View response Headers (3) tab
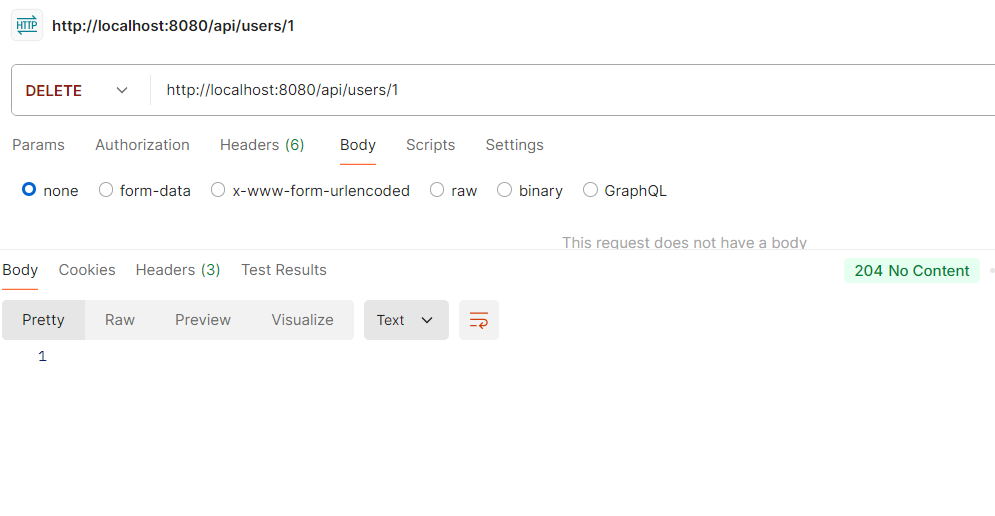Screen dimensions: 995x516 coord(178,270)
